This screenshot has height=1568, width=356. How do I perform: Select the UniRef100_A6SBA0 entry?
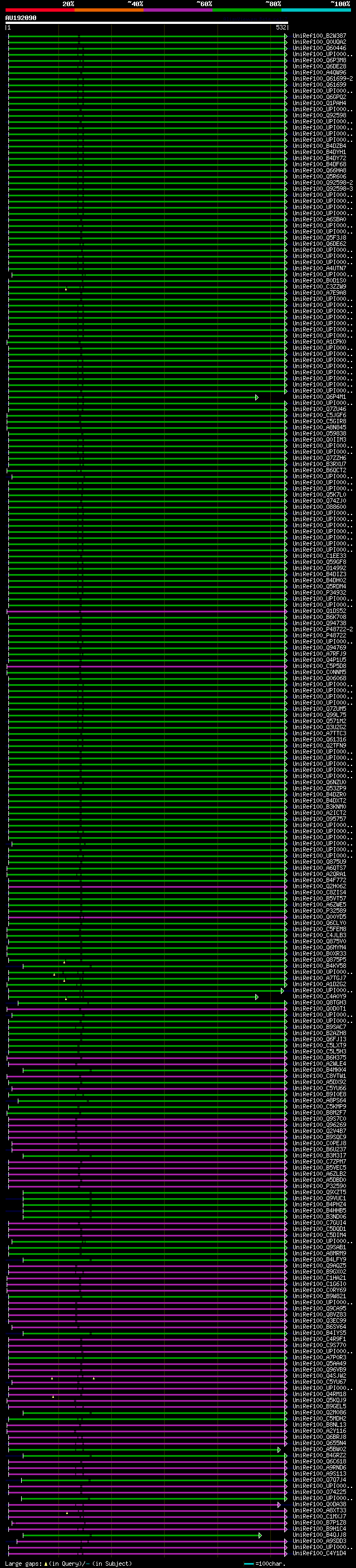(x=319, y=220)
